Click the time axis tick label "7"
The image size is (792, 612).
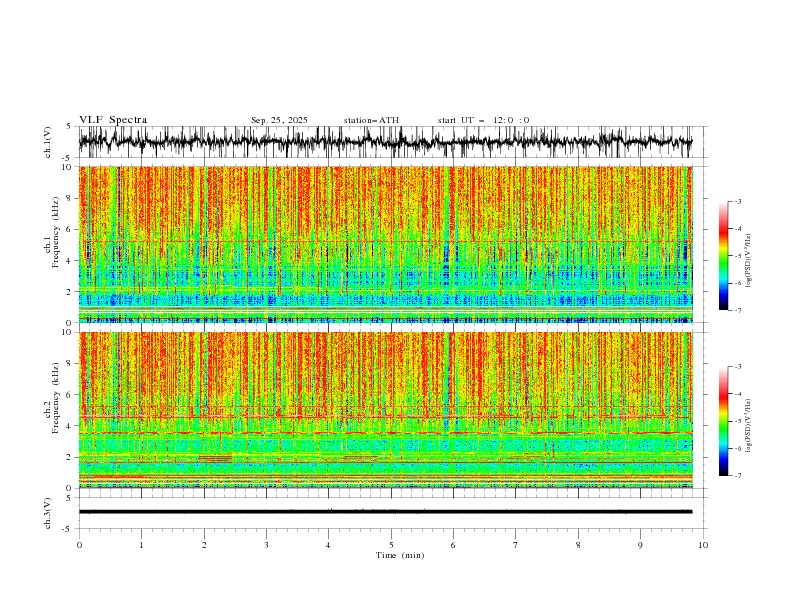point(516,545)
